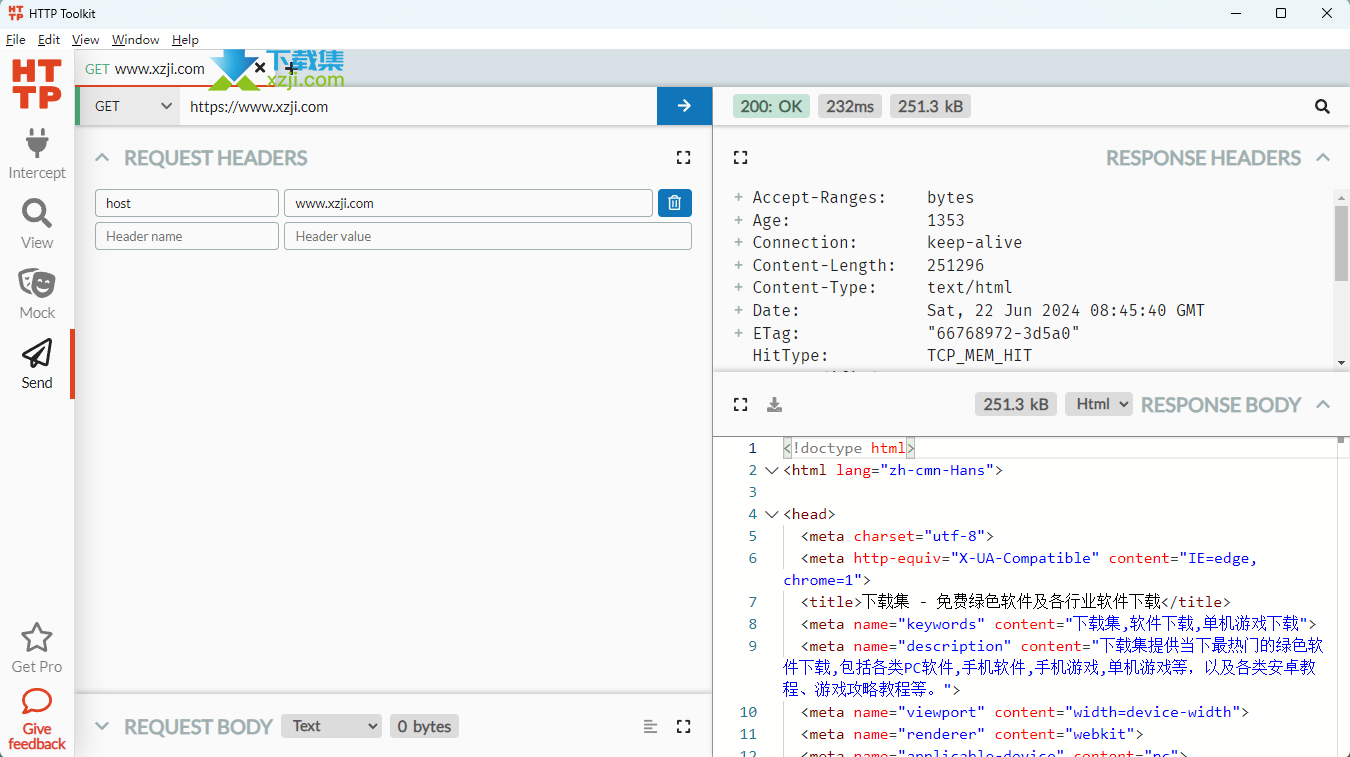This screenshot has height=757, width=1350.
Task: Fold the html tag on line 2
Action: (x=771, y=470)
